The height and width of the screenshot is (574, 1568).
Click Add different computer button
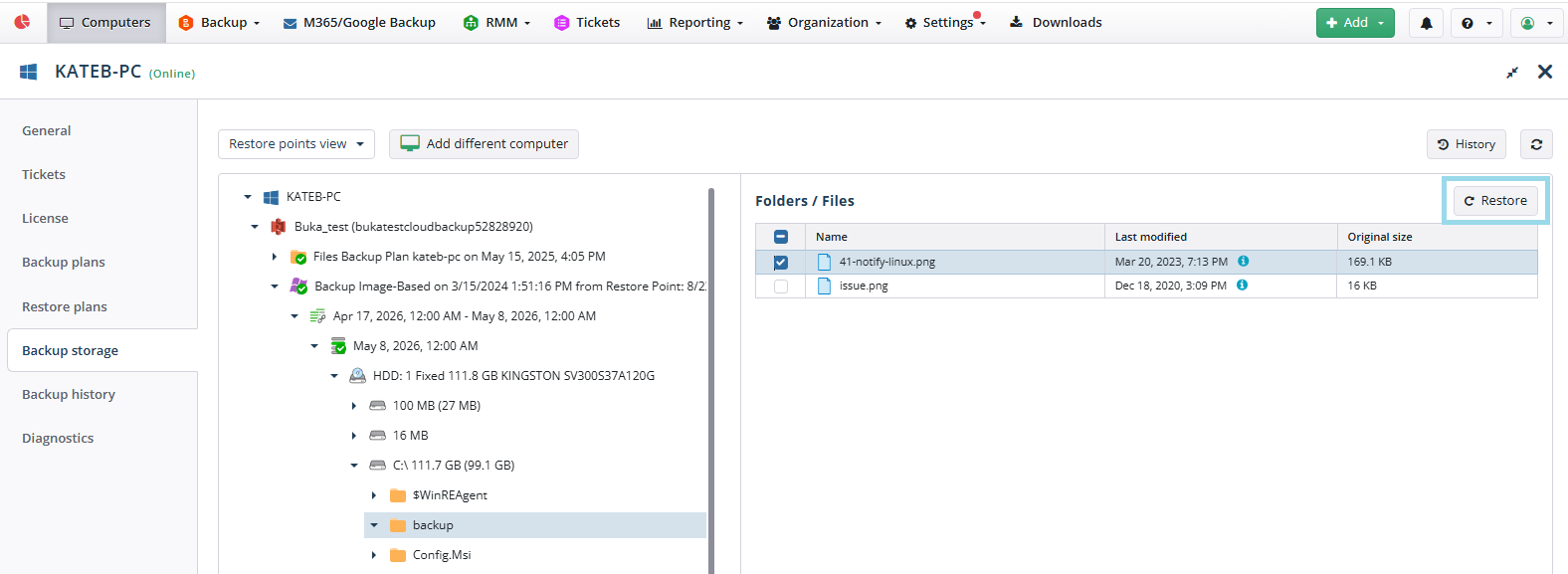click(484, 144)
